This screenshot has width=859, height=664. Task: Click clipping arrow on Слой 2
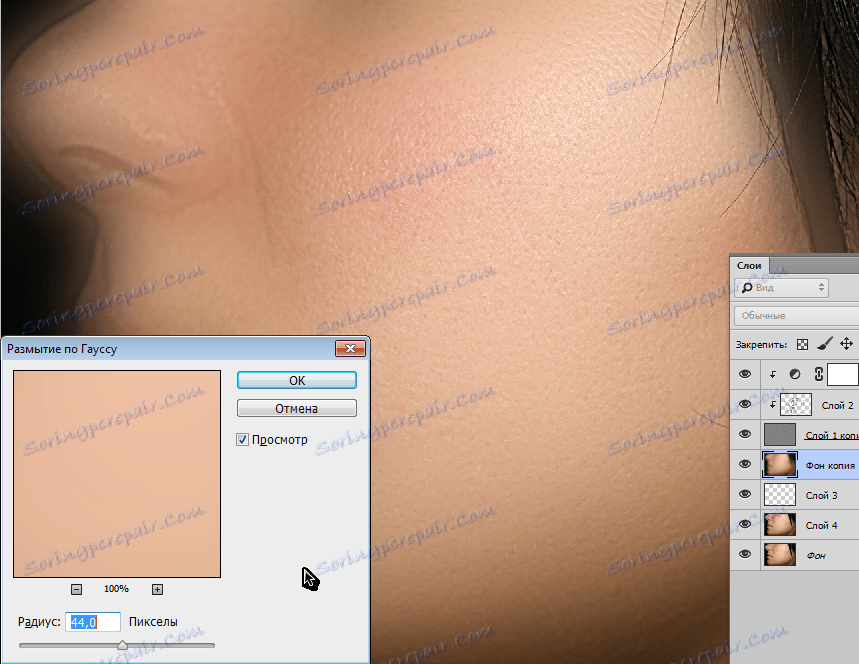[x=773, y=405]
